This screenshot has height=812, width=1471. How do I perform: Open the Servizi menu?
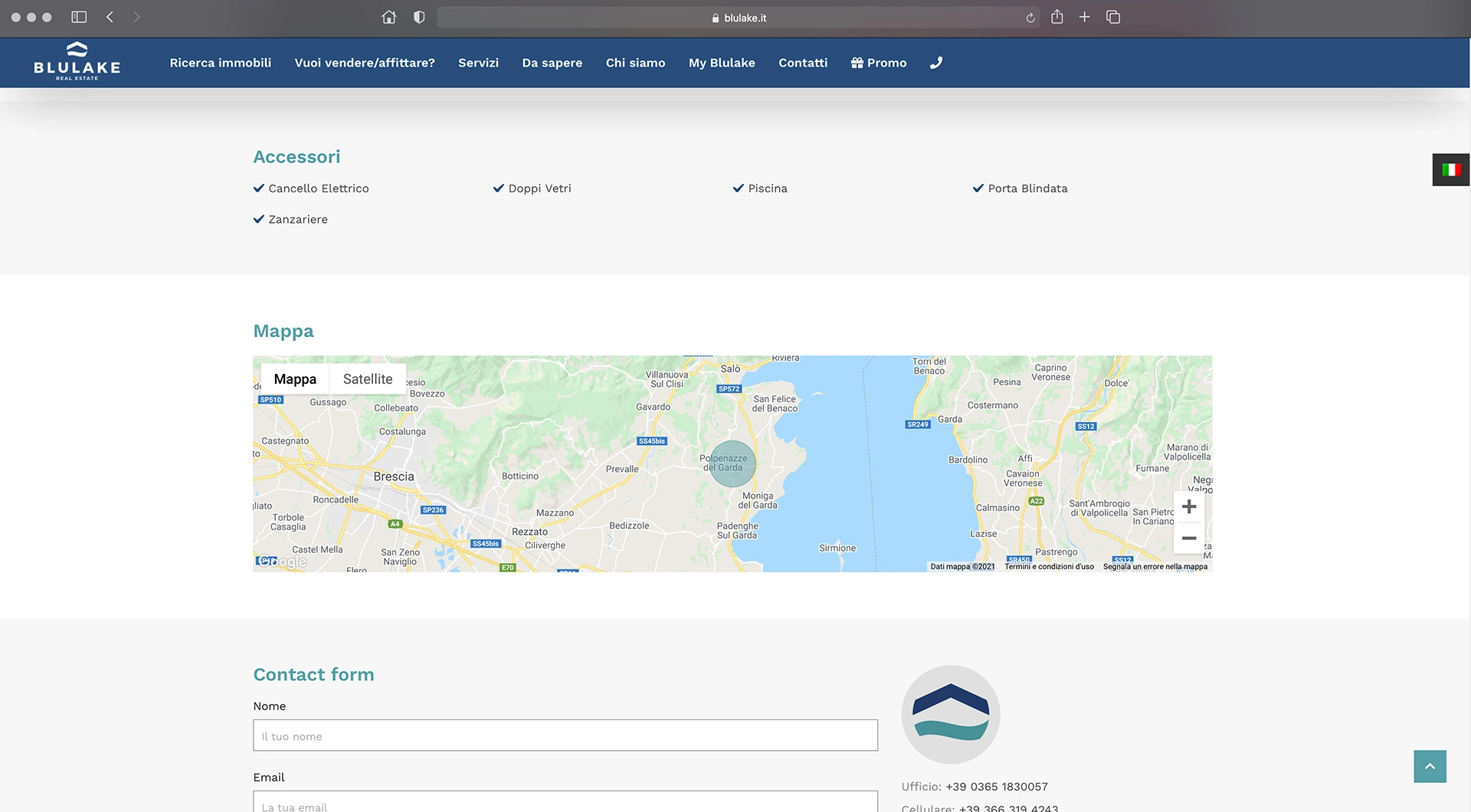click(478, 63)
